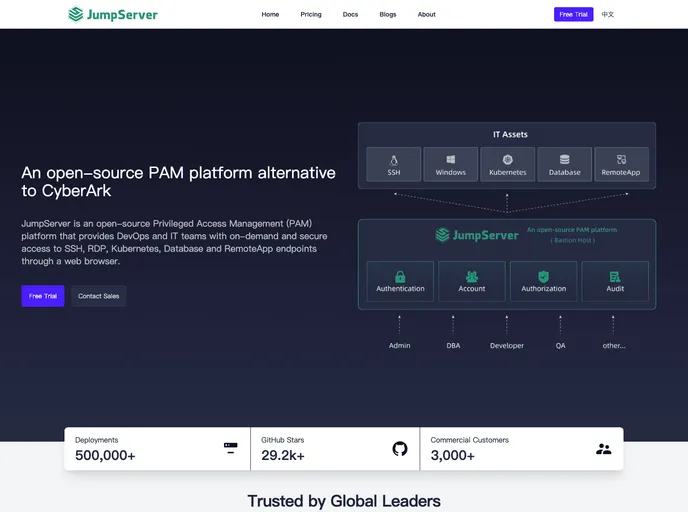Click the Authentication lock icon
This screenshot has width=688, height=512.
(400, 276)
